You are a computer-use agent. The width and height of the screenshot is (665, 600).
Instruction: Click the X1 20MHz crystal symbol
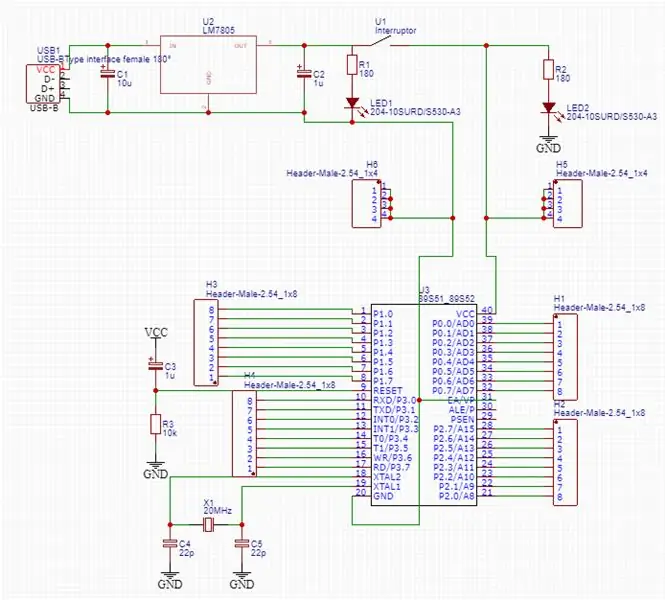(x=206, y=525)
